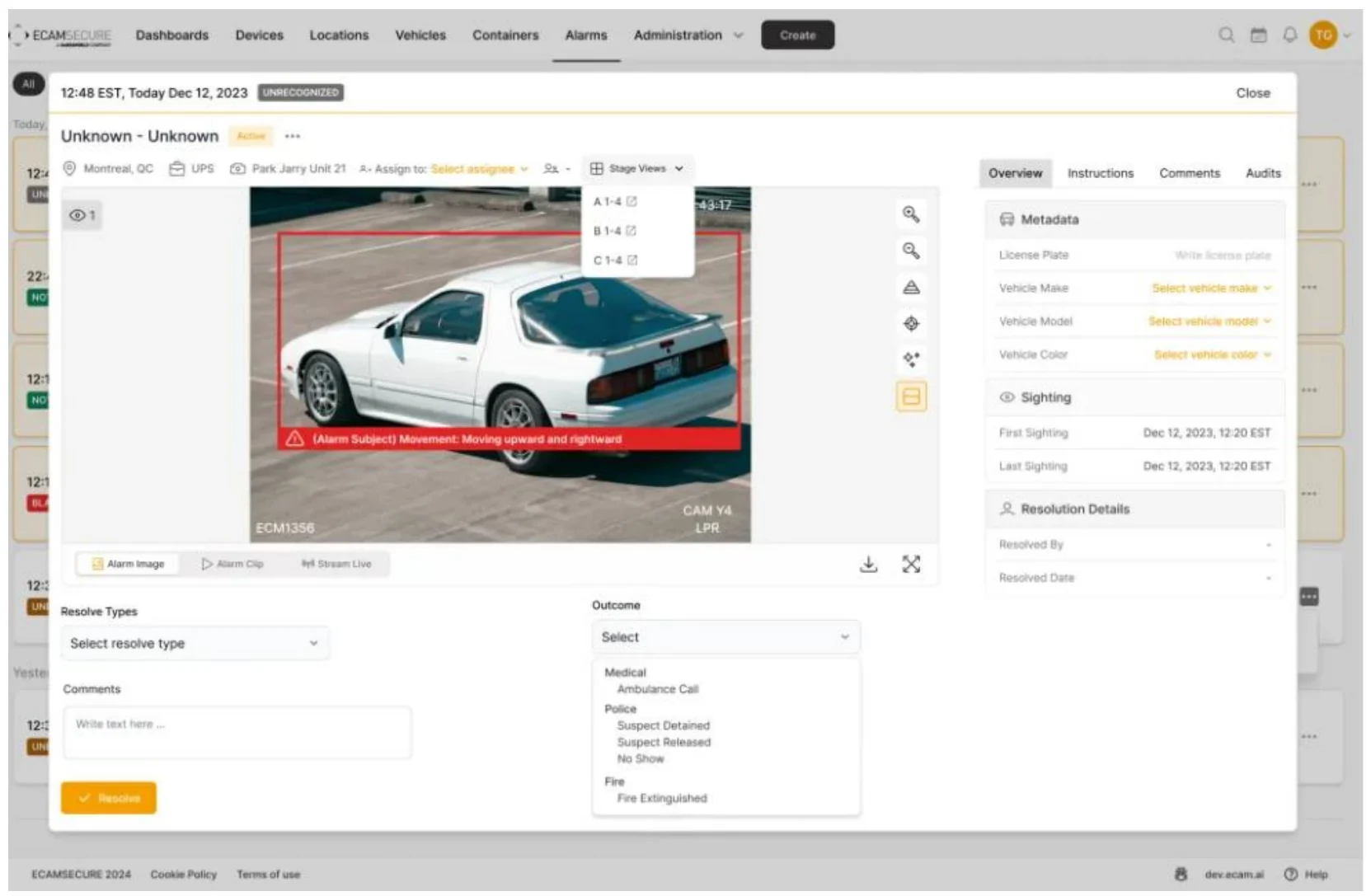Switch to the Instructions tab
The image size is (1371, 896).
coord(1100,173)
